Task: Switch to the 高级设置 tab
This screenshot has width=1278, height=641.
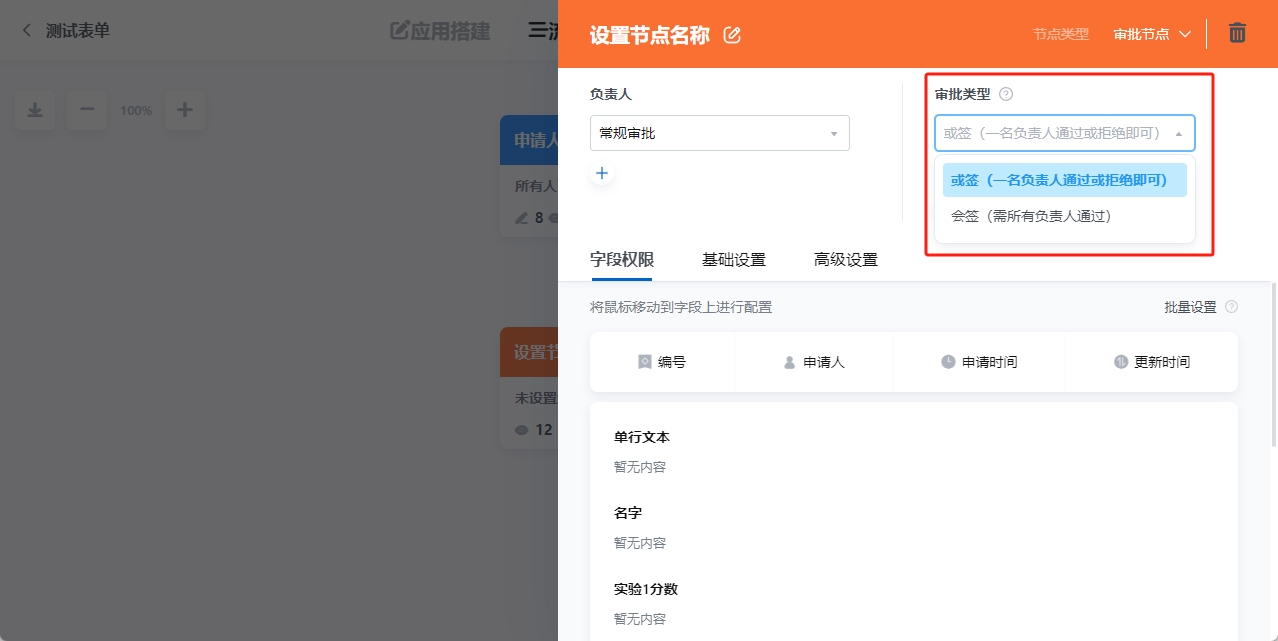Action: (845, 260)
